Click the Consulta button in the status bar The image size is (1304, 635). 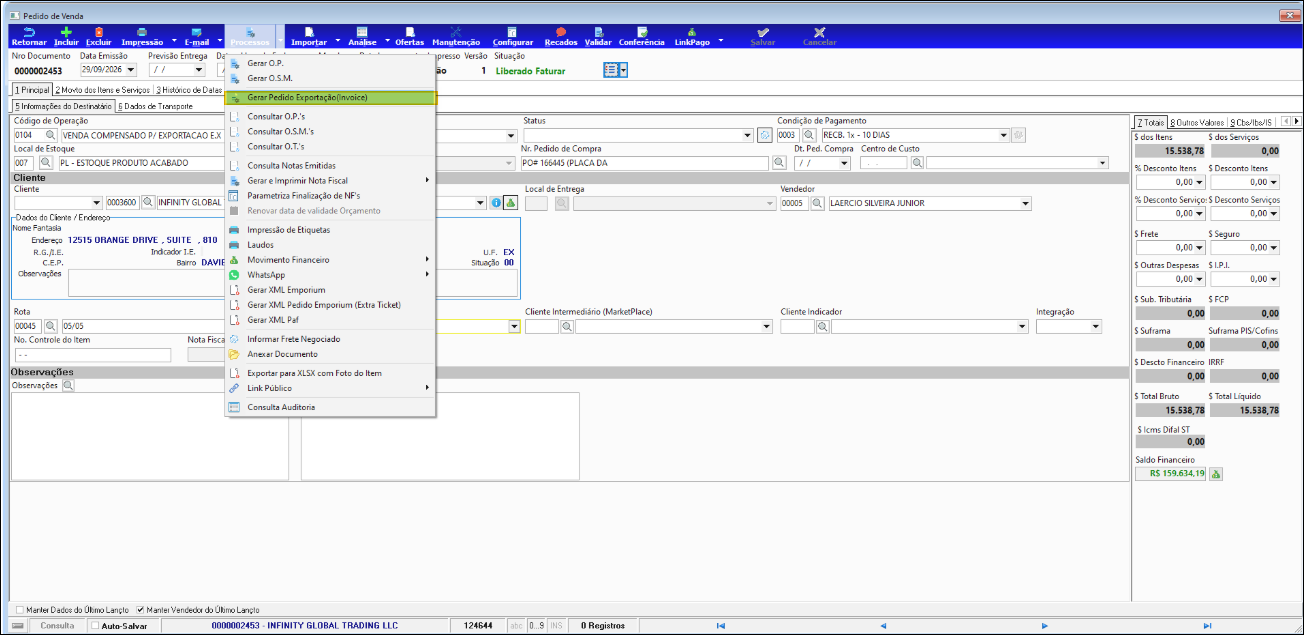click(57, 626)
